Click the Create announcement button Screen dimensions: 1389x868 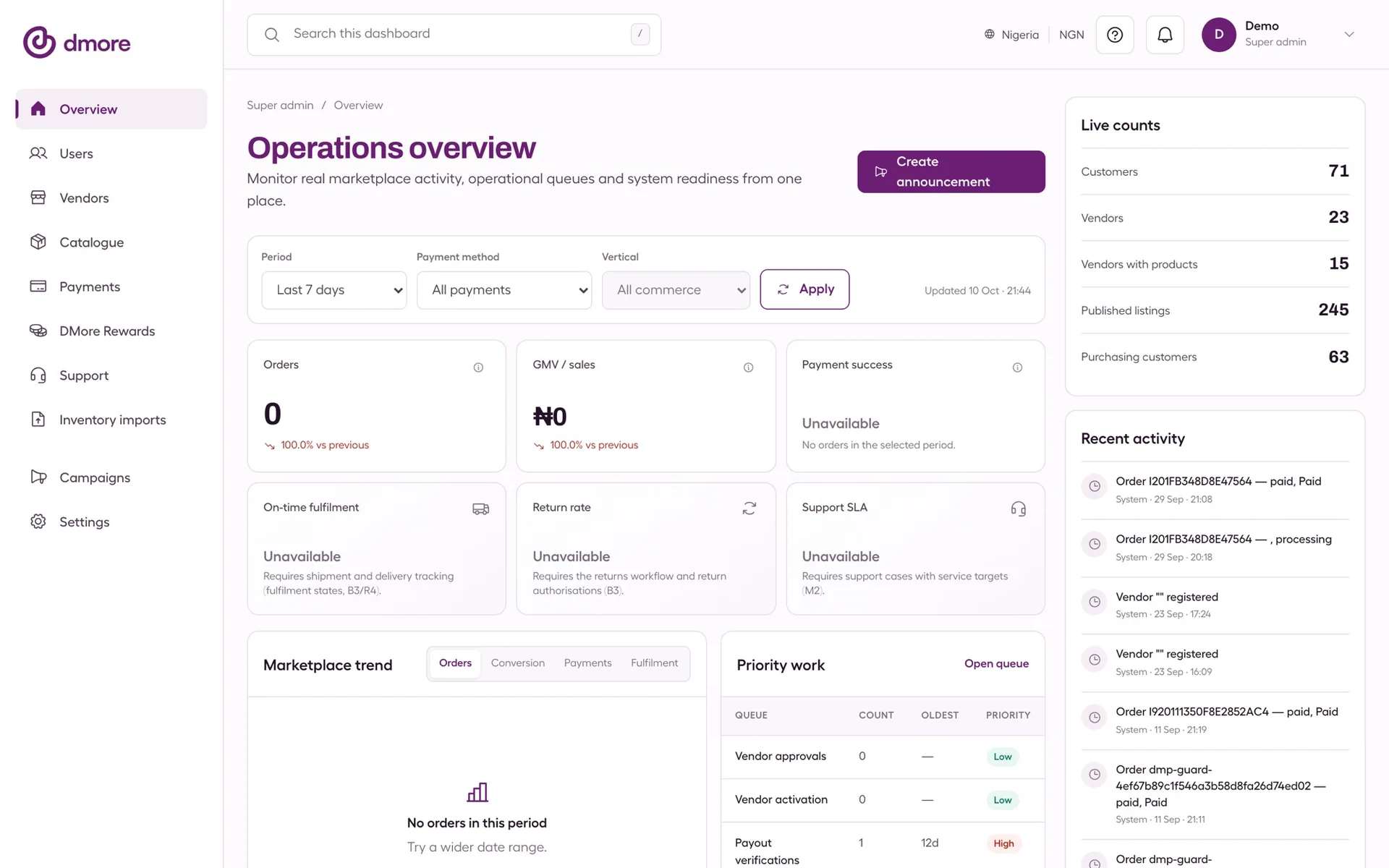(x=951, y=171)
